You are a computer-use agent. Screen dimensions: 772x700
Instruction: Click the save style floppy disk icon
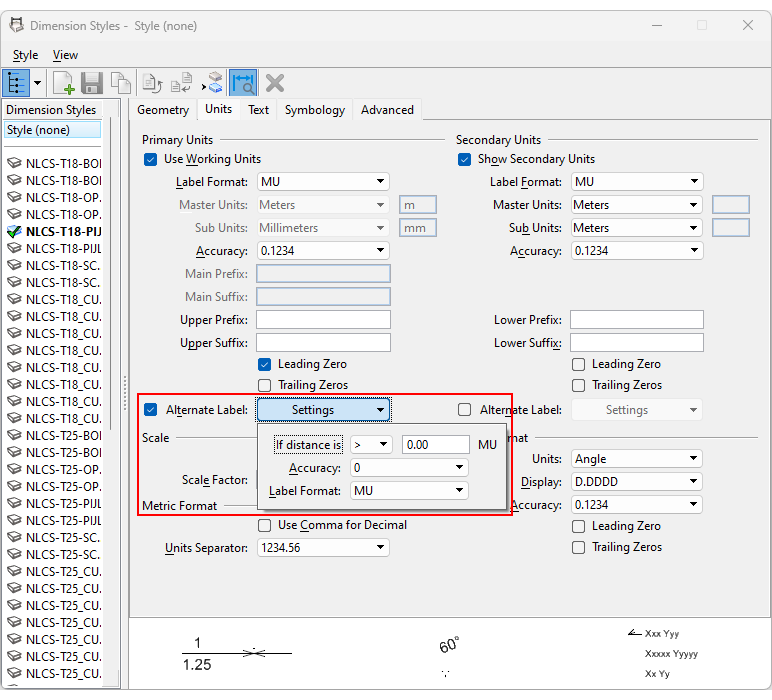(x=92, y=83)
